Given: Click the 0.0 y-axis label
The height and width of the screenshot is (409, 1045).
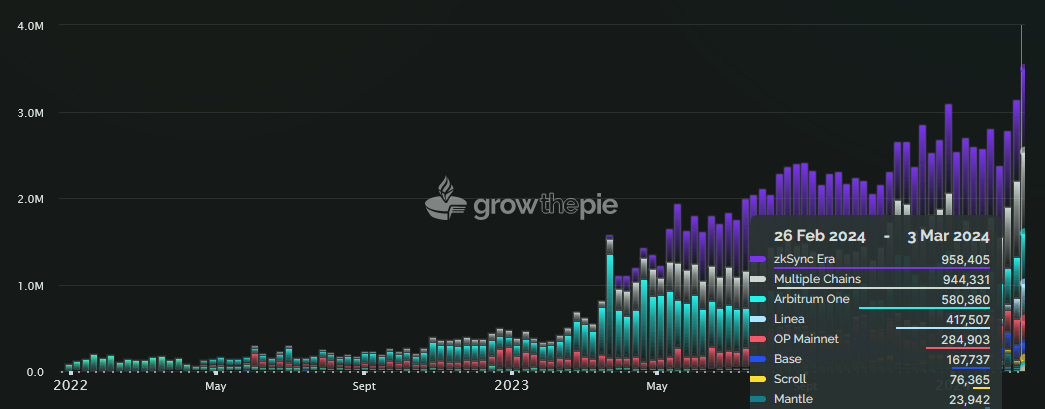Looking at the screenshot, I should click(x=36, y=372).
